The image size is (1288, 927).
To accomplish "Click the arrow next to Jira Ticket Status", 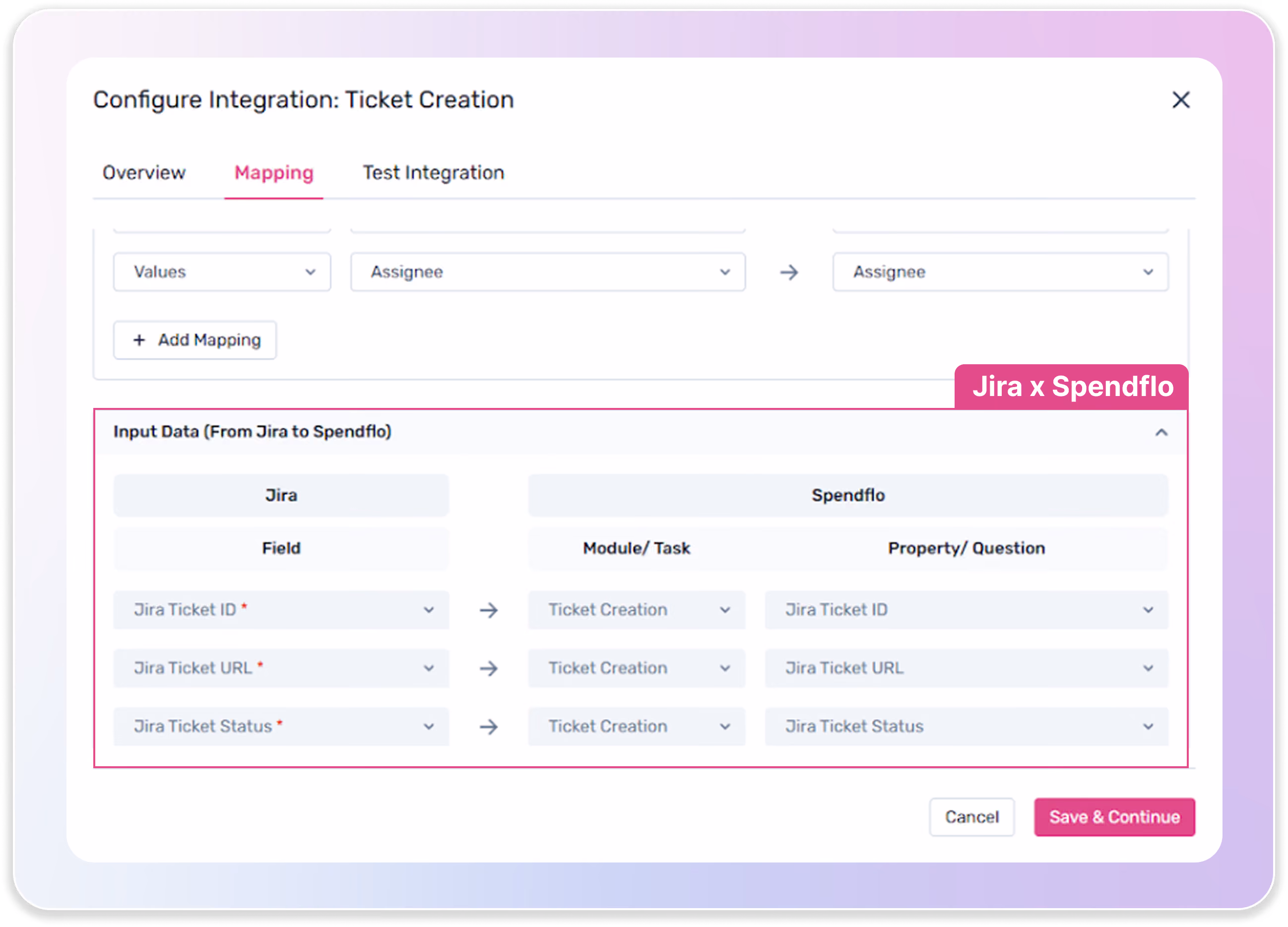I will [488, 727].
